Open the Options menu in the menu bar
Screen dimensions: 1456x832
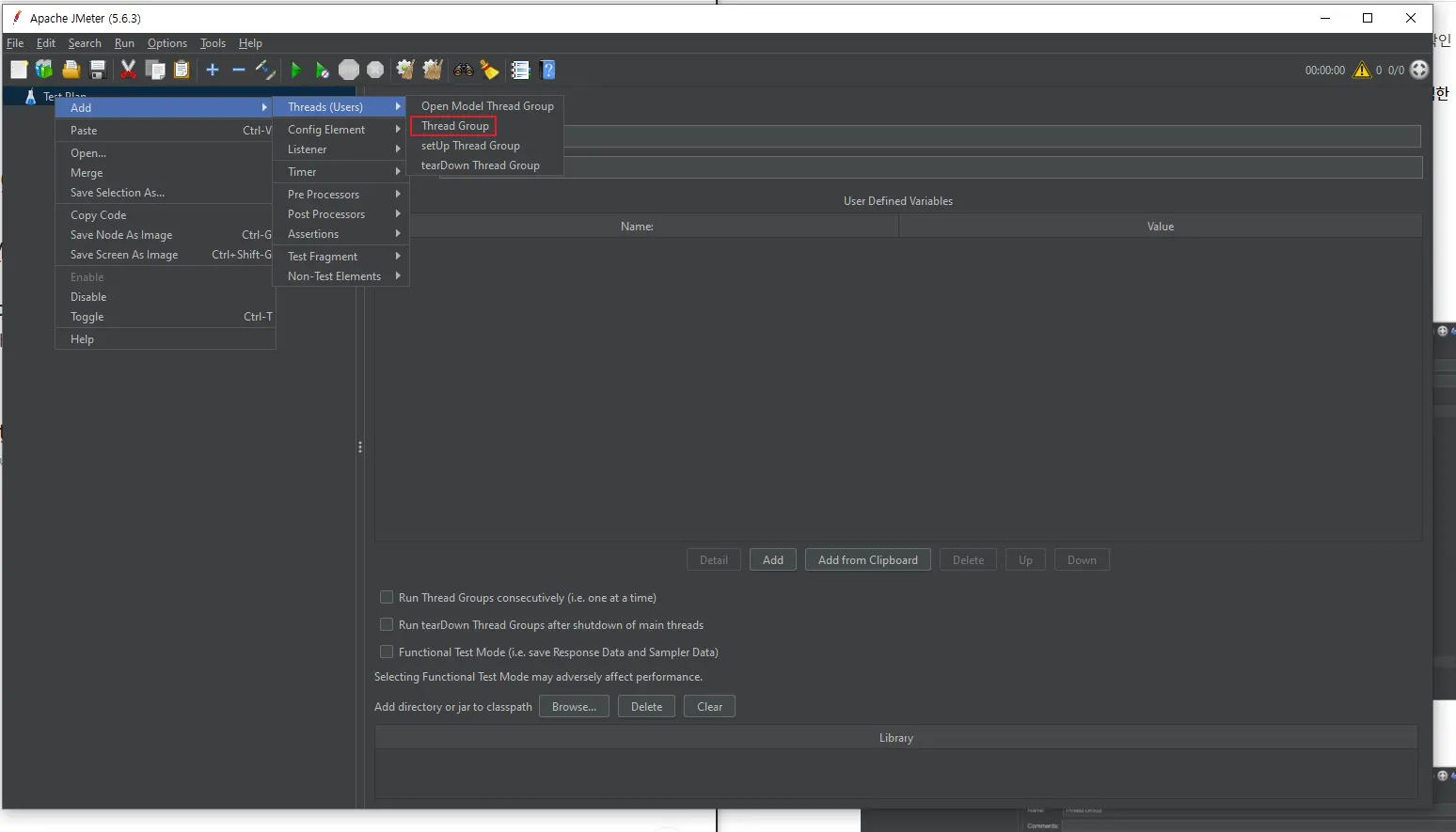click(x=167, y=43)
